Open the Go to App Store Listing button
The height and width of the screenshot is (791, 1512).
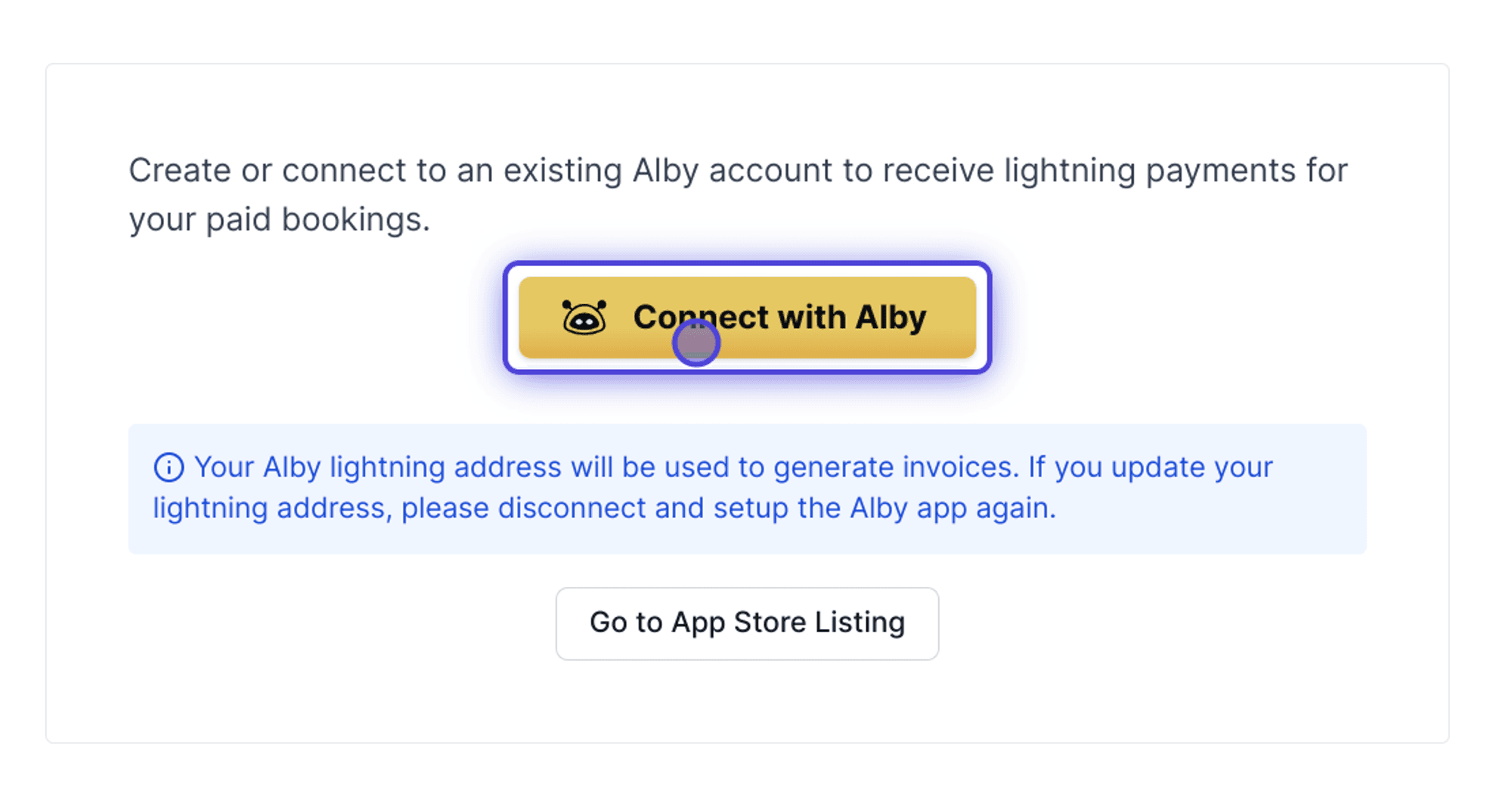click(747, 623)
